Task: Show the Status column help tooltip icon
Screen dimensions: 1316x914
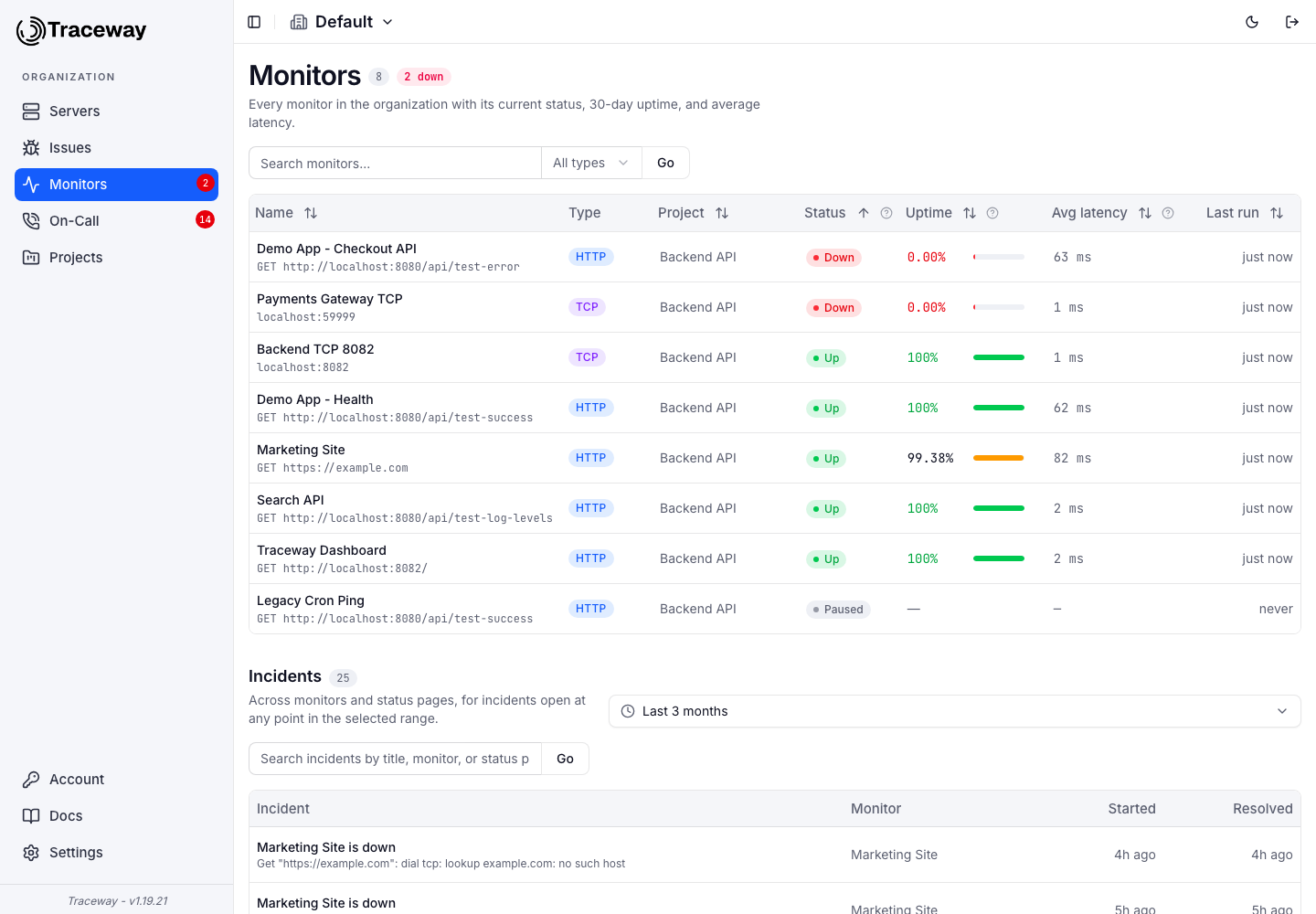Action: tap(886, 213)
